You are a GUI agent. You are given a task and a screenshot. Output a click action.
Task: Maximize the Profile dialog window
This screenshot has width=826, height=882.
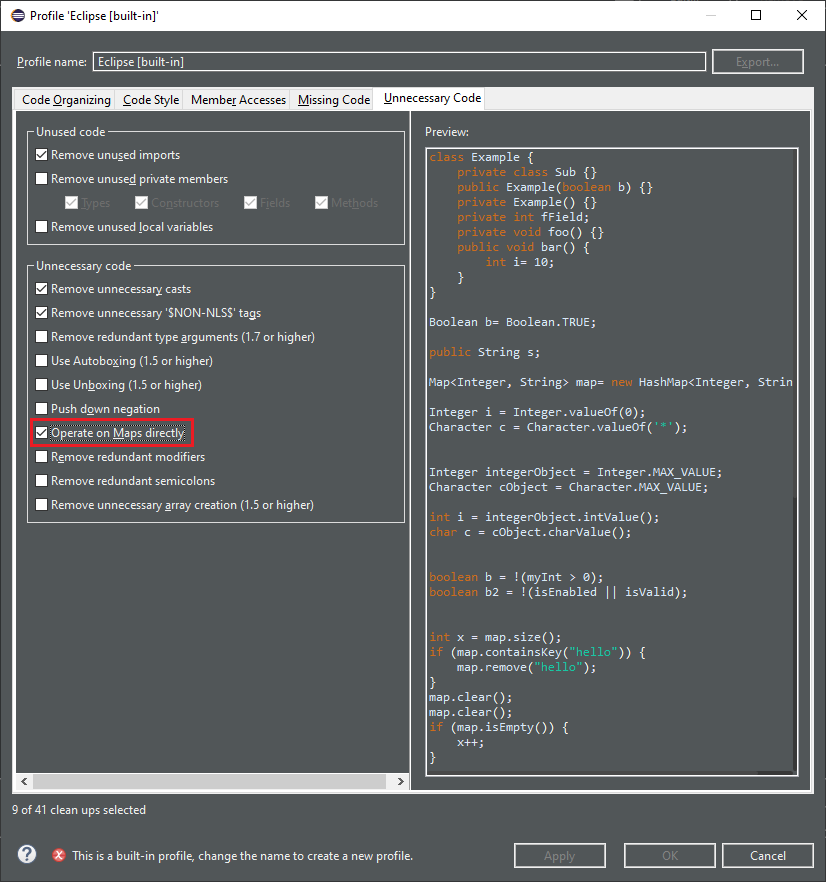[756, 15]
